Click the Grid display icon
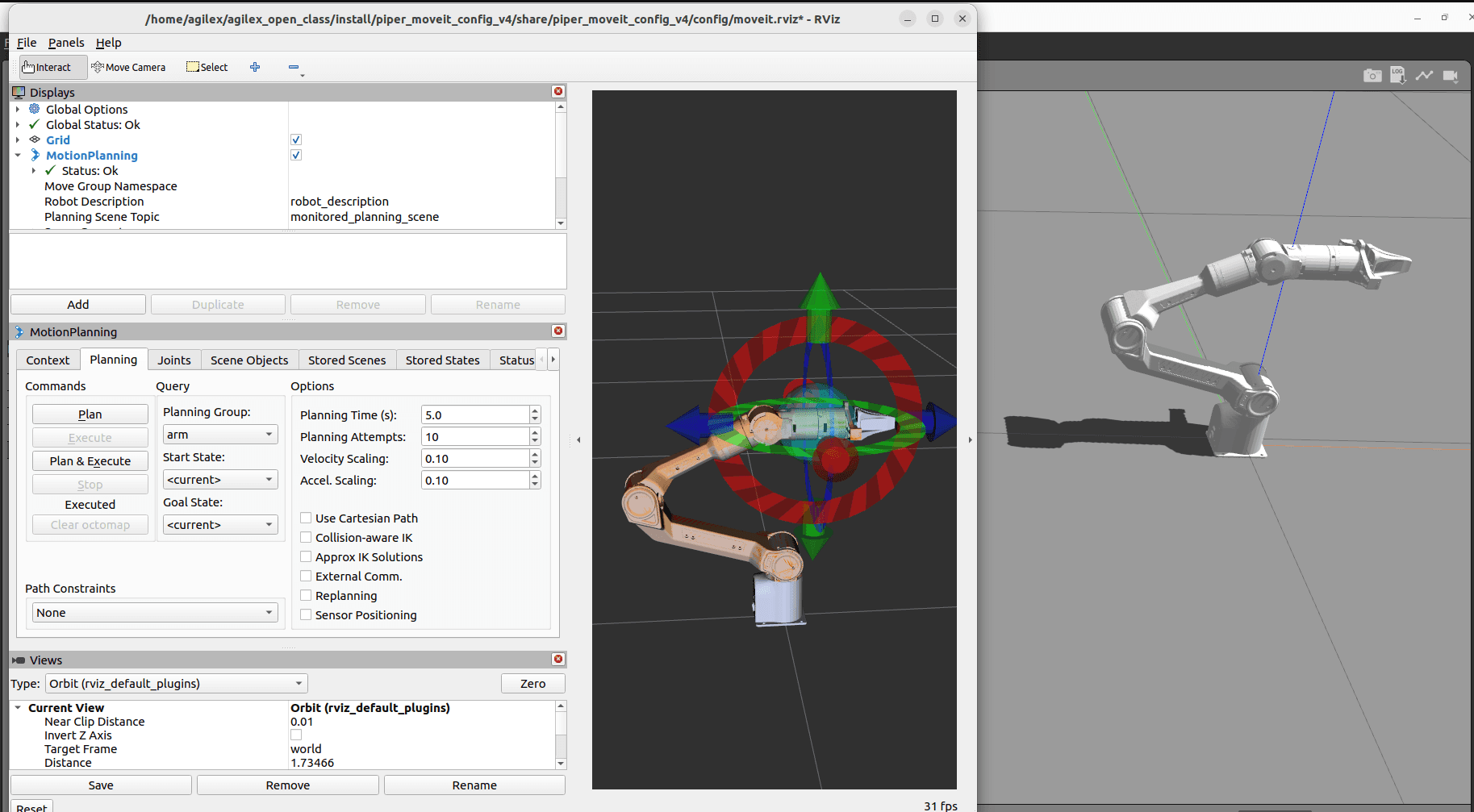 pos(35,139)
